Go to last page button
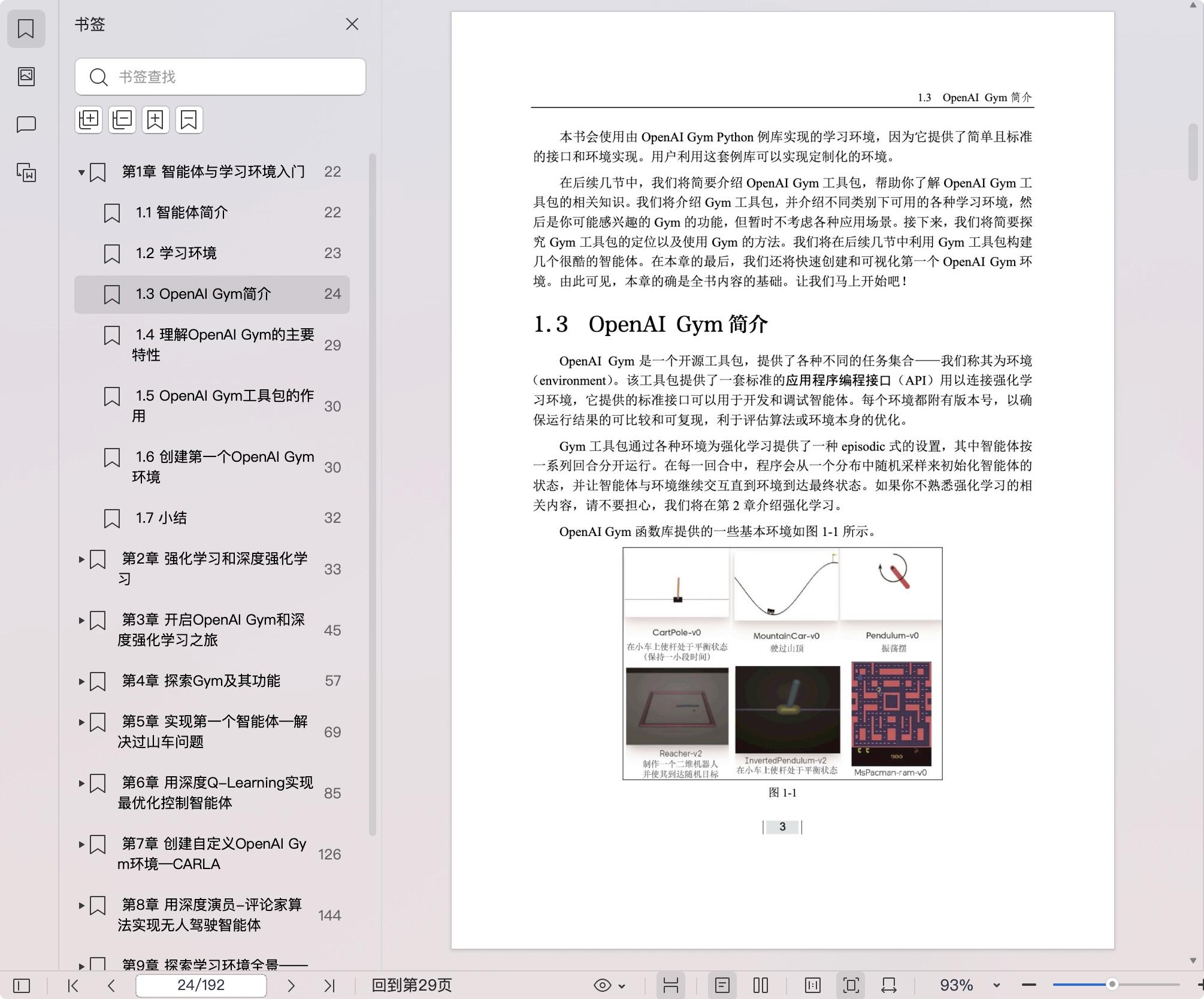 click(329, 986)
